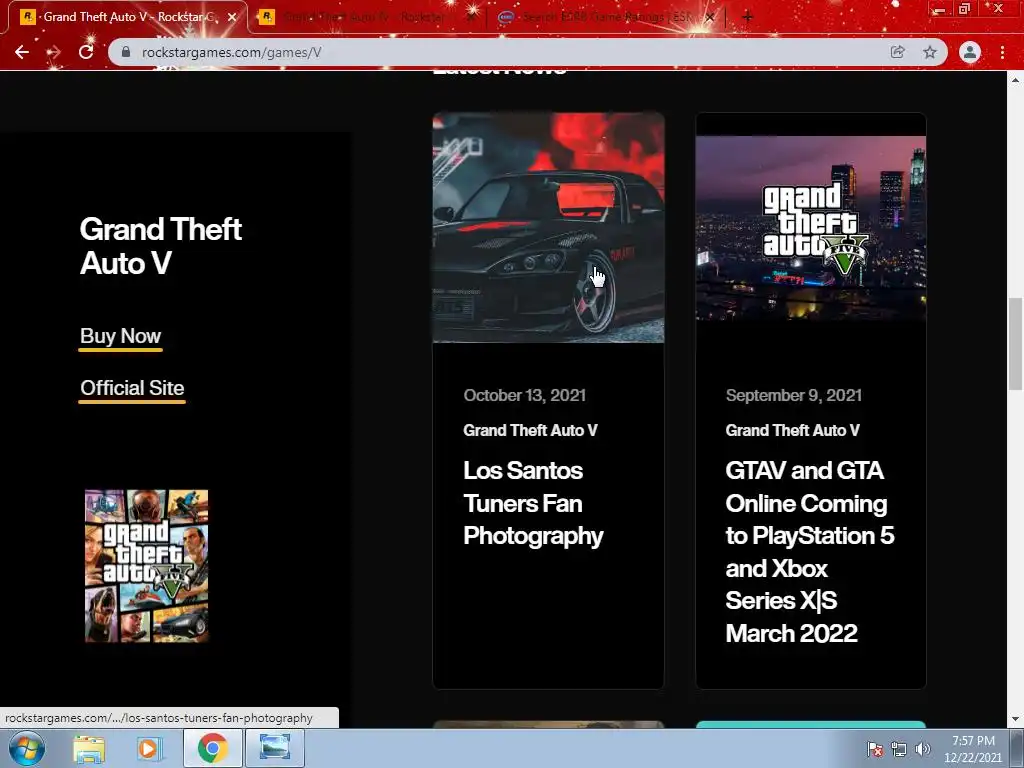Click the page vertical scrollbar thumb
This screenshot has height=768, width=1024.
1015,343
